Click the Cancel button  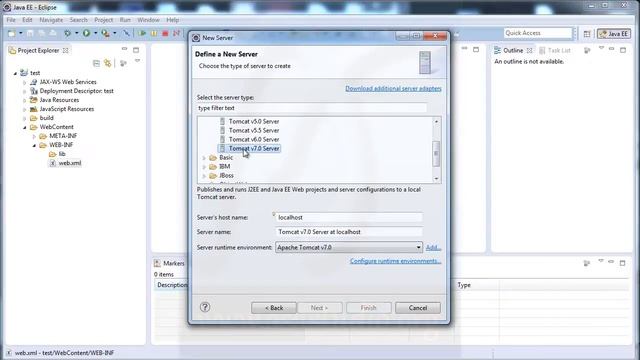(418, 308)
